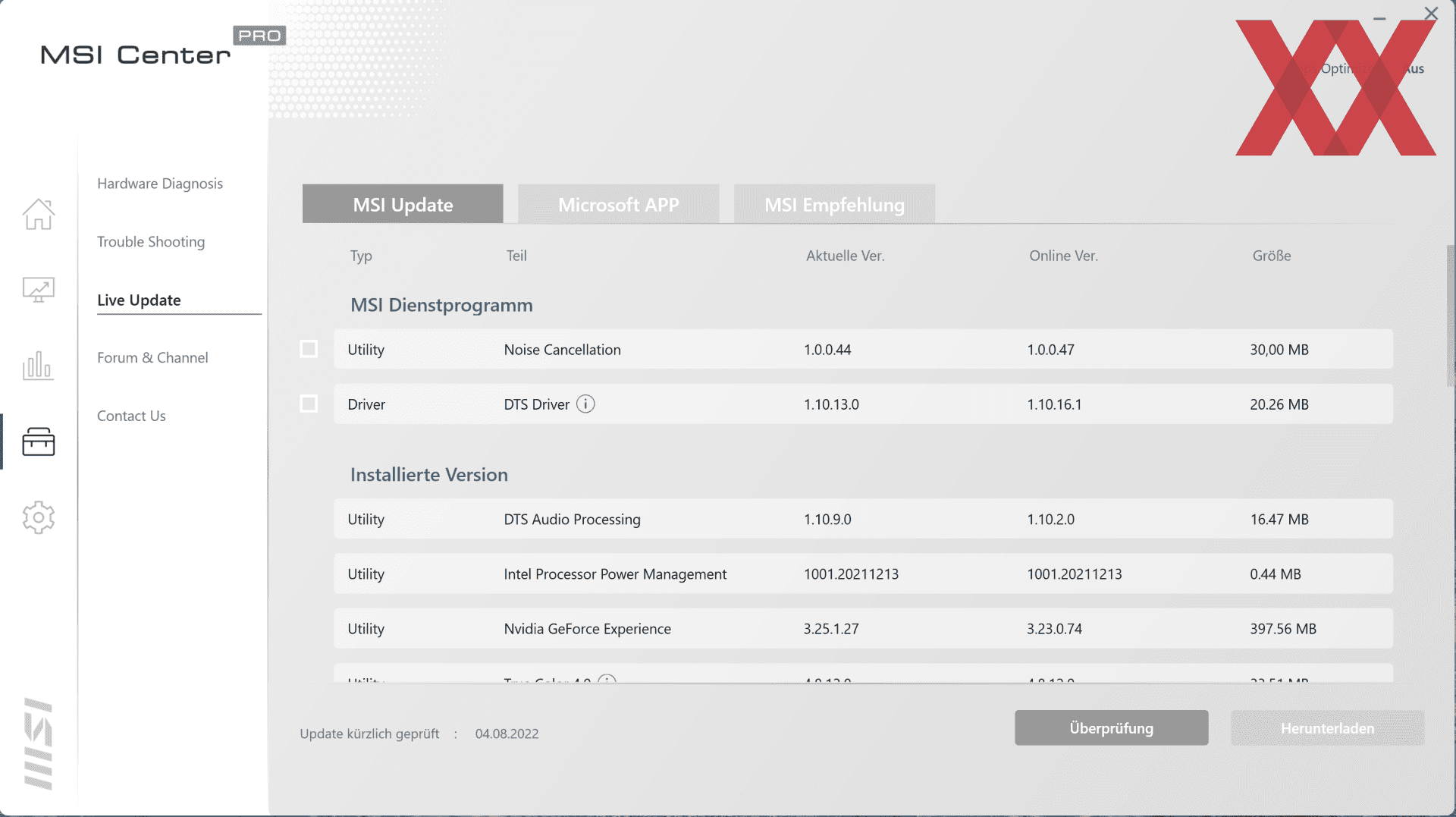Click online version 3.23.0.74
The width and height of the screenshot is (1456, 817).
point(1054,629)
